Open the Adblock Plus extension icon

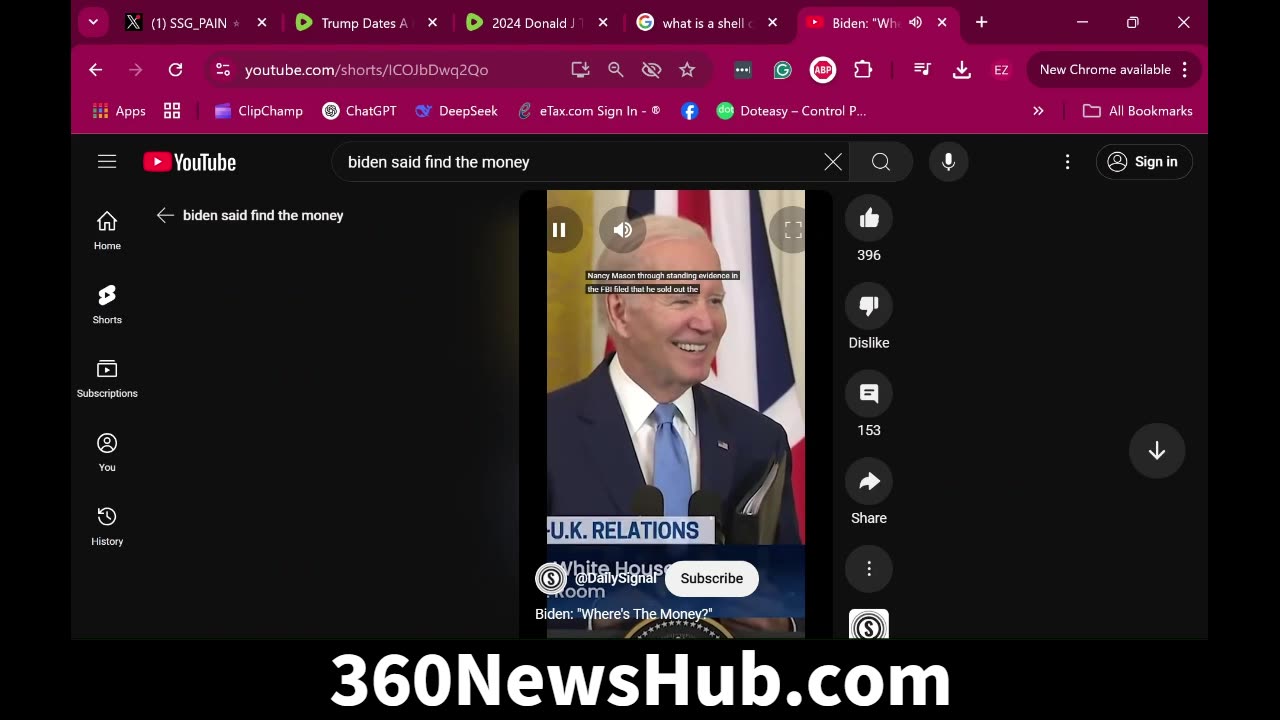point(822,69)
